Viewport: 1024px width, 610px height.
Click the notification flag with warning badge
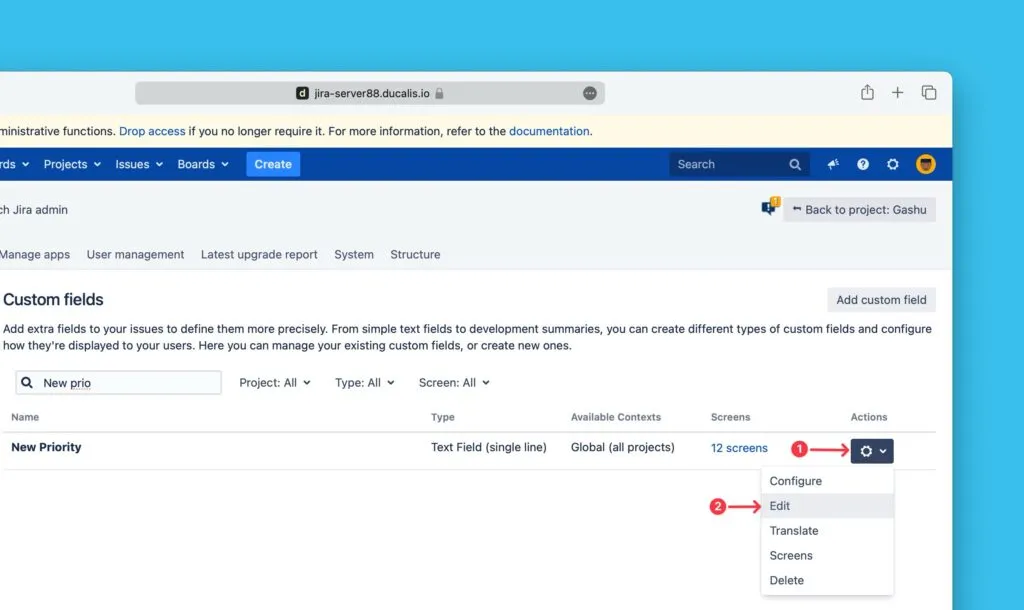pos(769,208)
